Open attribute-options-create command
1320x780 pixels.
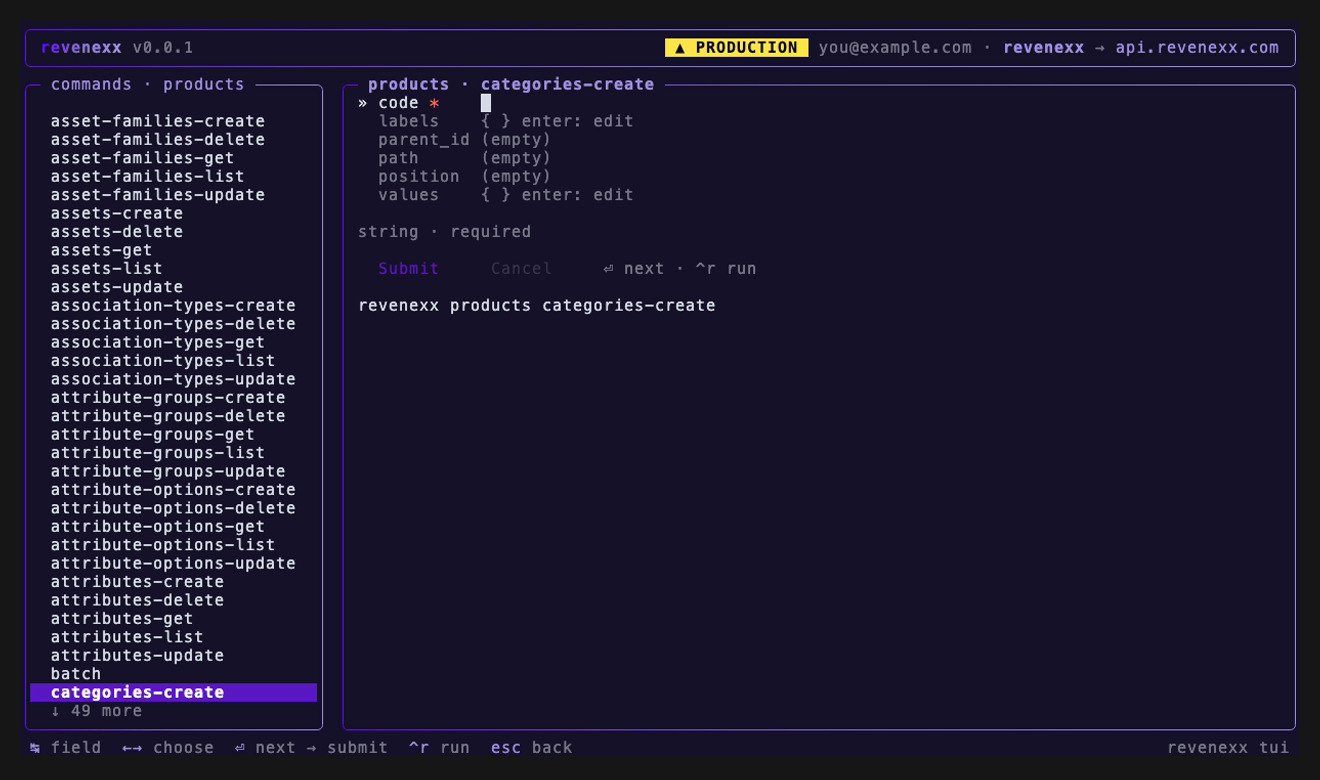pos(173,489)
